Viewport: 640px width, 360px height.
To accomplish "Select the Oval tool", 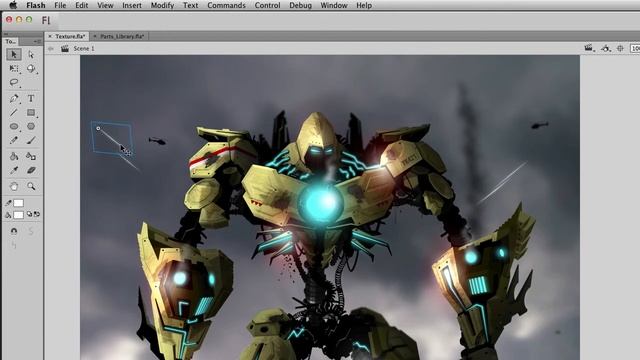I will pos(14,126).
